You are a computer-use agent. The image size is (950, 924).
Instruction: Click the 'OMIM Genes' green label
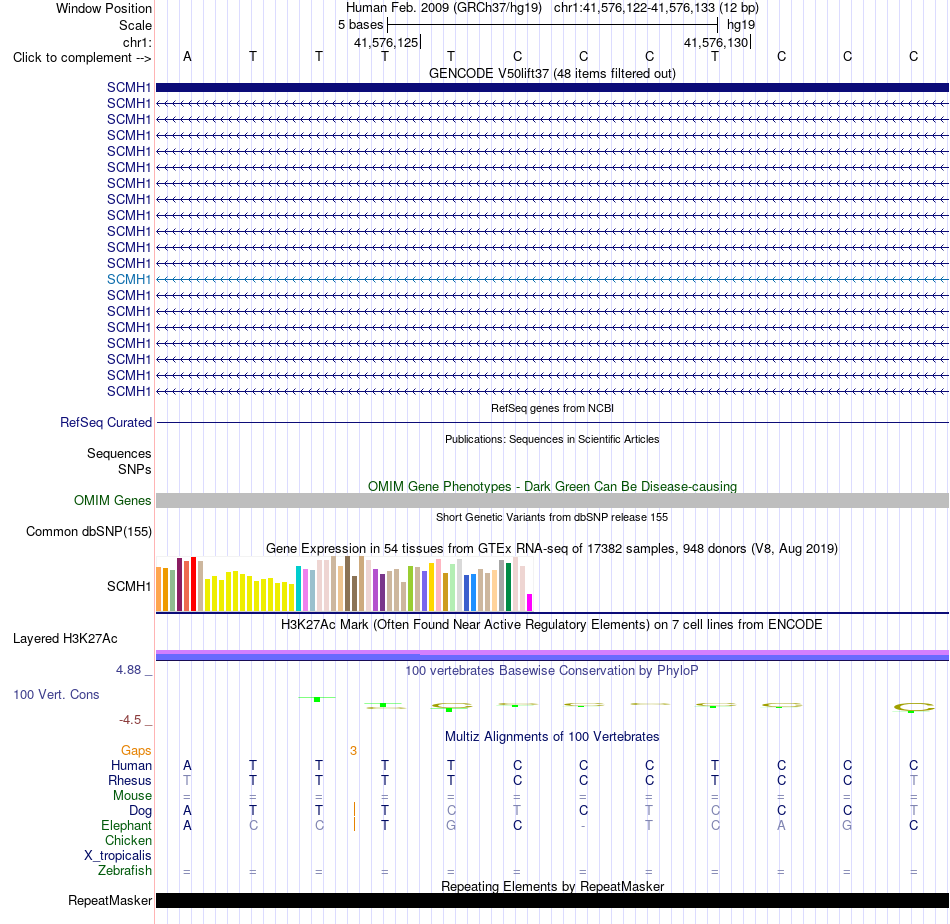[112, 500]
